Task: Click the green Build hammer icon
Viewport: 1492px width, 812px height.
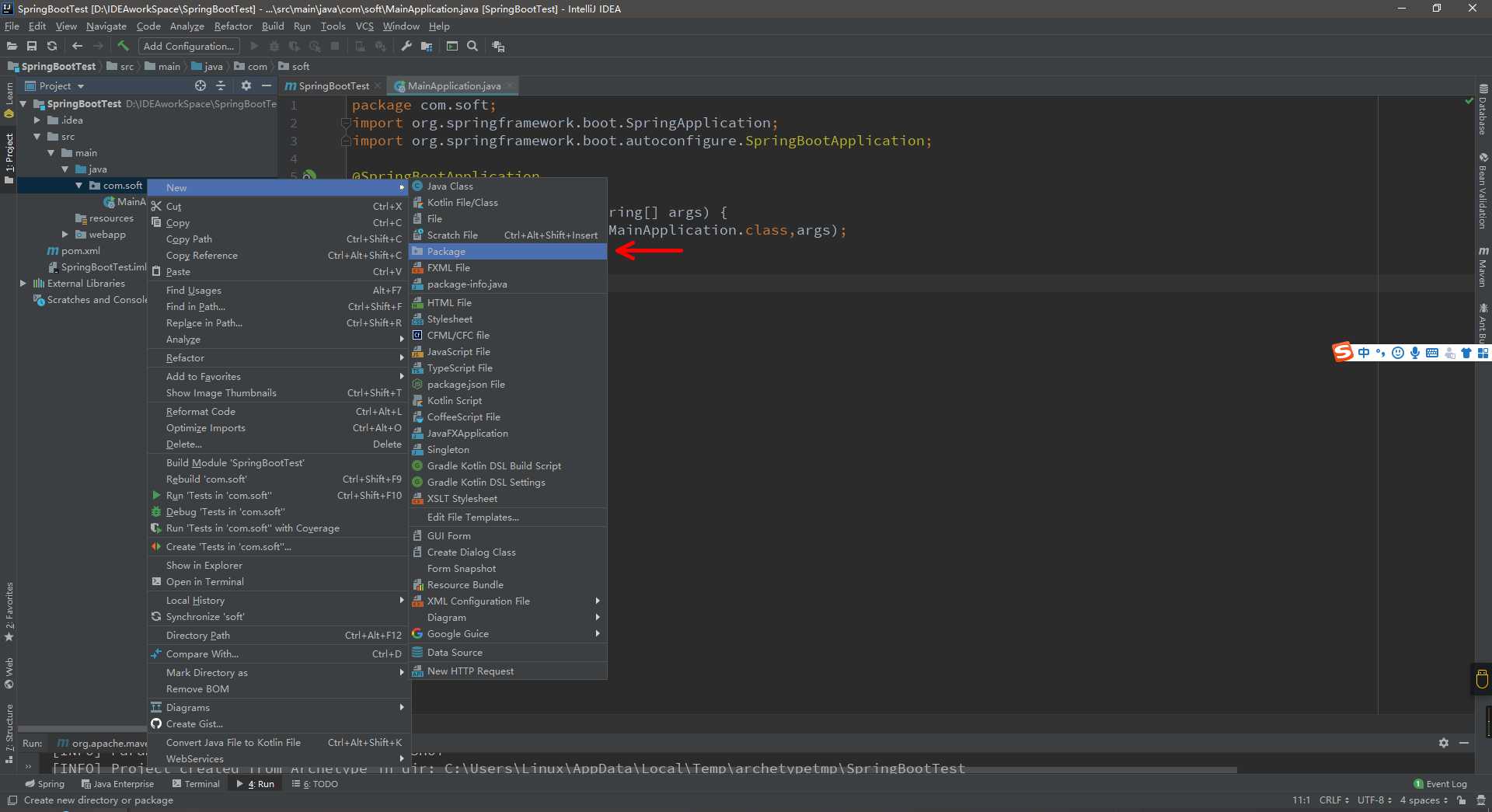Action: 123,47
